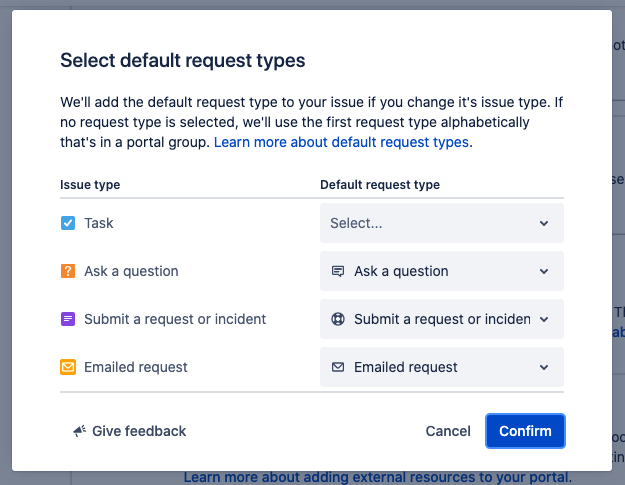Image resolution: width=625 pixels, height=485 pixels.
Task: Click the purple Submit a request issue icon
Action: [68, 319]
